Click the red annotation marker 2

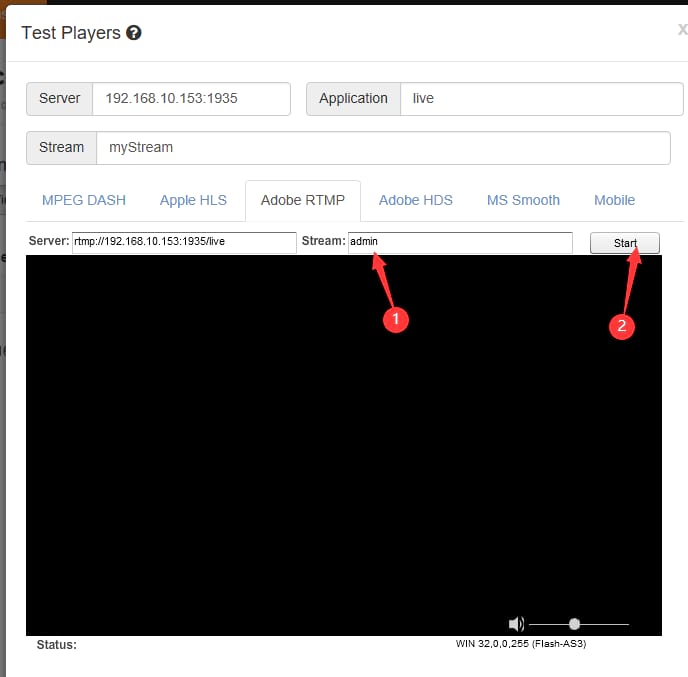click(622, 326)
